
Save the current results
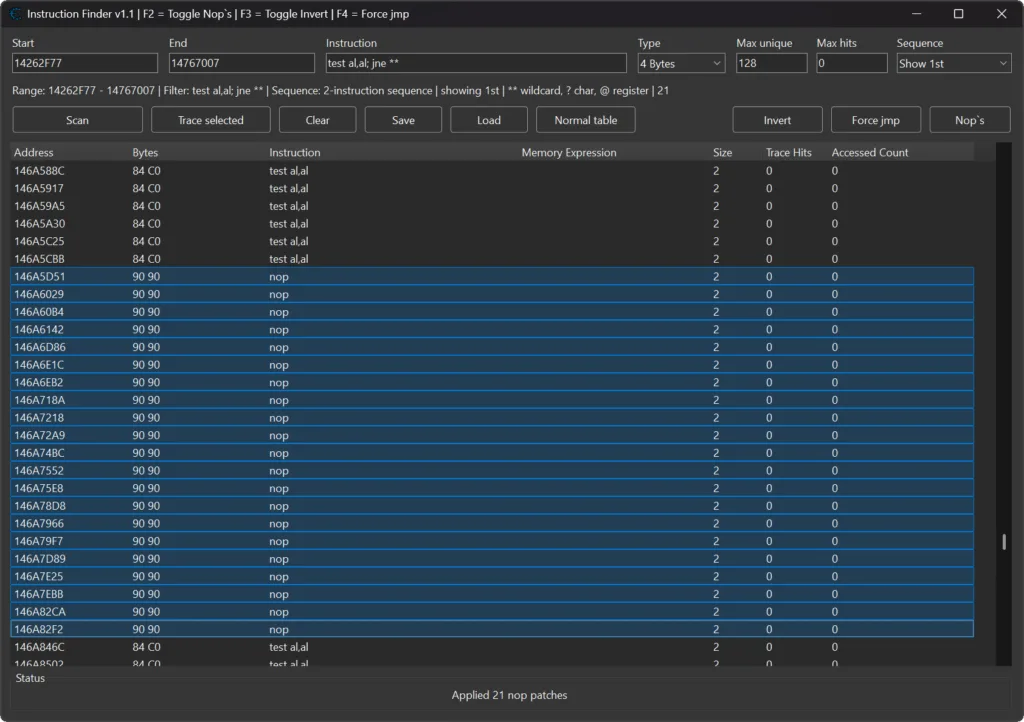pos(403,120)
